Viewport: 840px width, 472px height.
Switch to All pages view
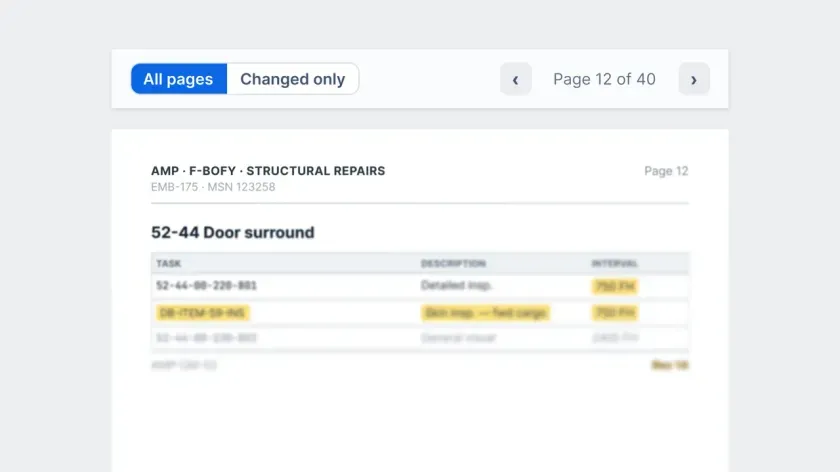[x=179, y=79]
